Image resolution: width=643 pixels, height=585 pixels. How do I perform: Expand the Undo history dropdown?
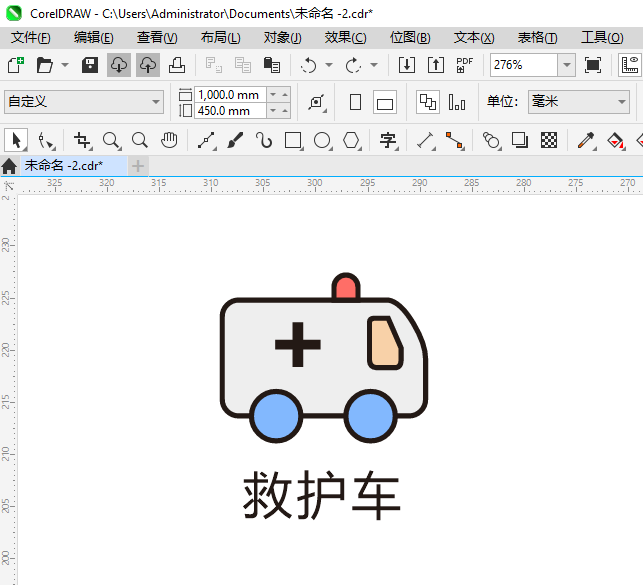point(329,65)
